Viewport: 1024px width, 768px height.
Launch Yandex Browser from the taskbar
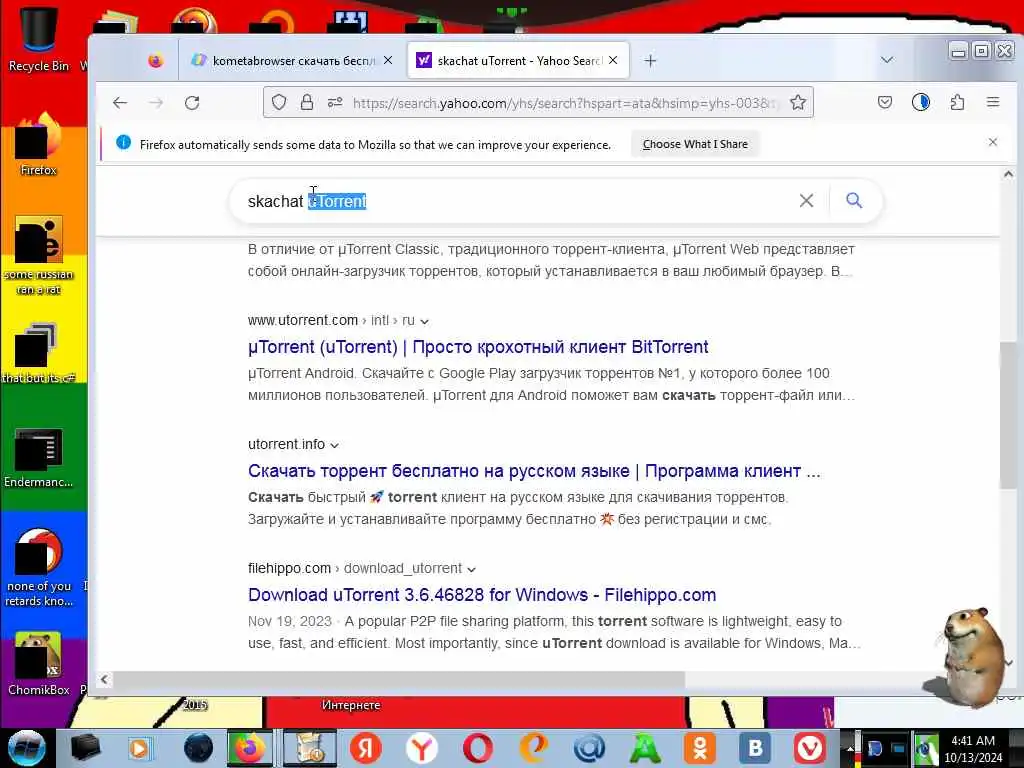[422, 748]
